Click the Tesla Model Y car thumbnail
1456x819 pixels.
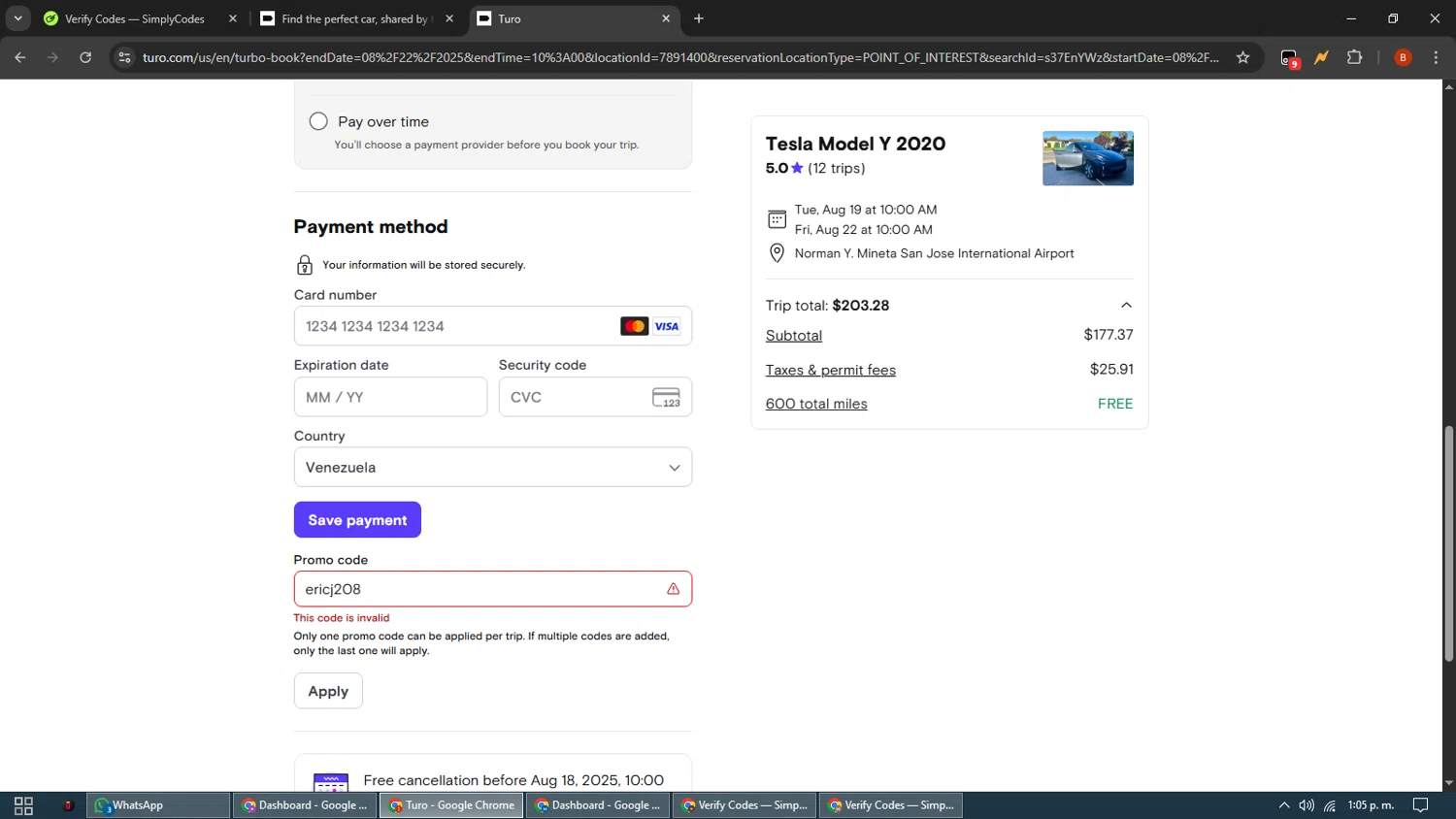1087,158
